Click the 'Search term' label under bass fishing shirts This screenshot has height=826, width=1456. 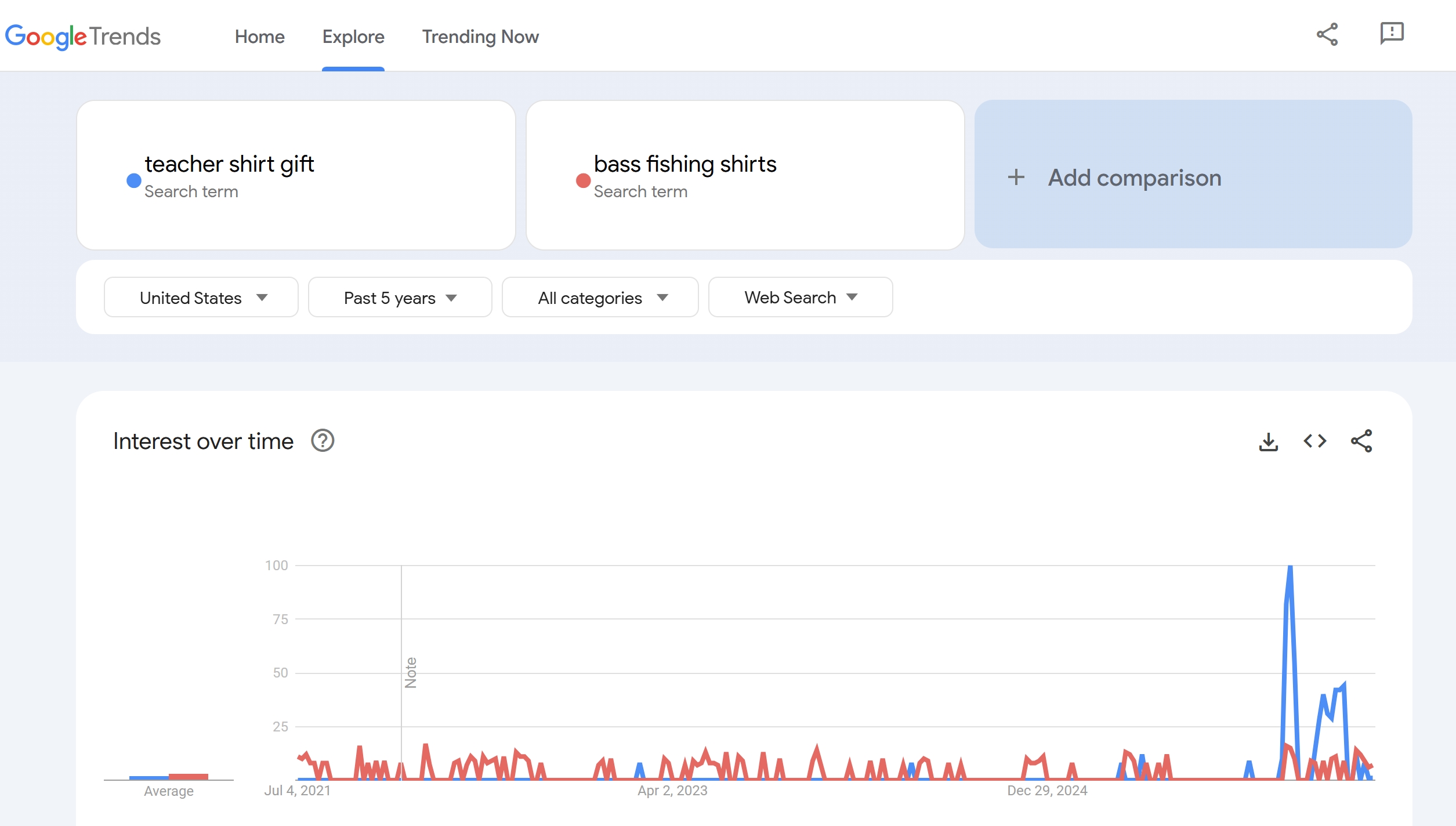point(640,191)
